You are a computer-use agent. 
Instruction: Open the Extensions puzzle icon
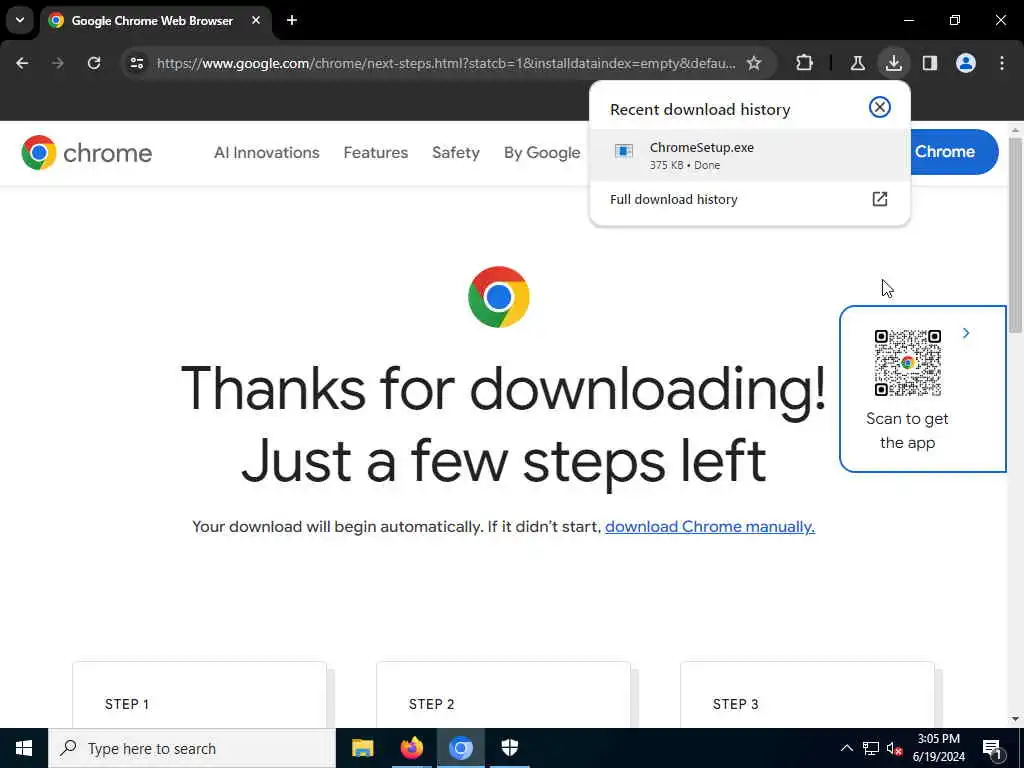[805, 63]
